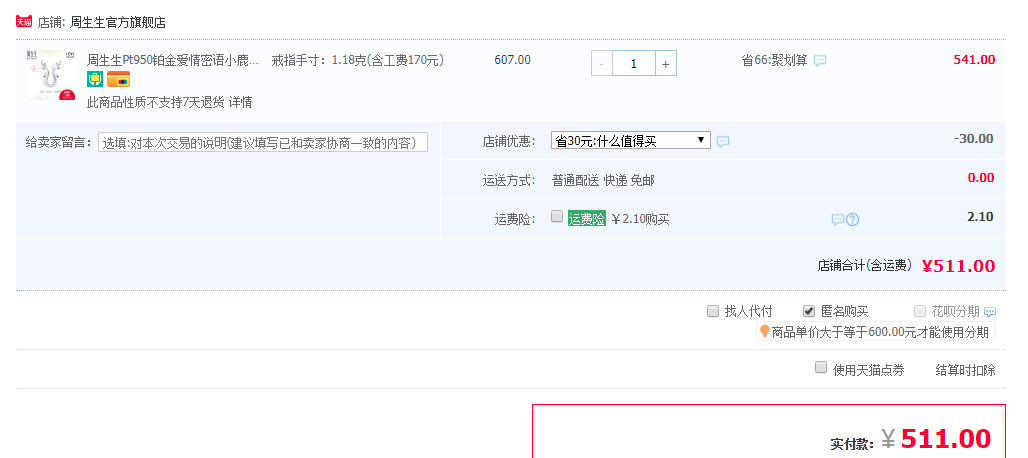Check the 使用天猫点券 checkbox
The height and width of the screenshot is (458, 1028).
pos(821,368)
